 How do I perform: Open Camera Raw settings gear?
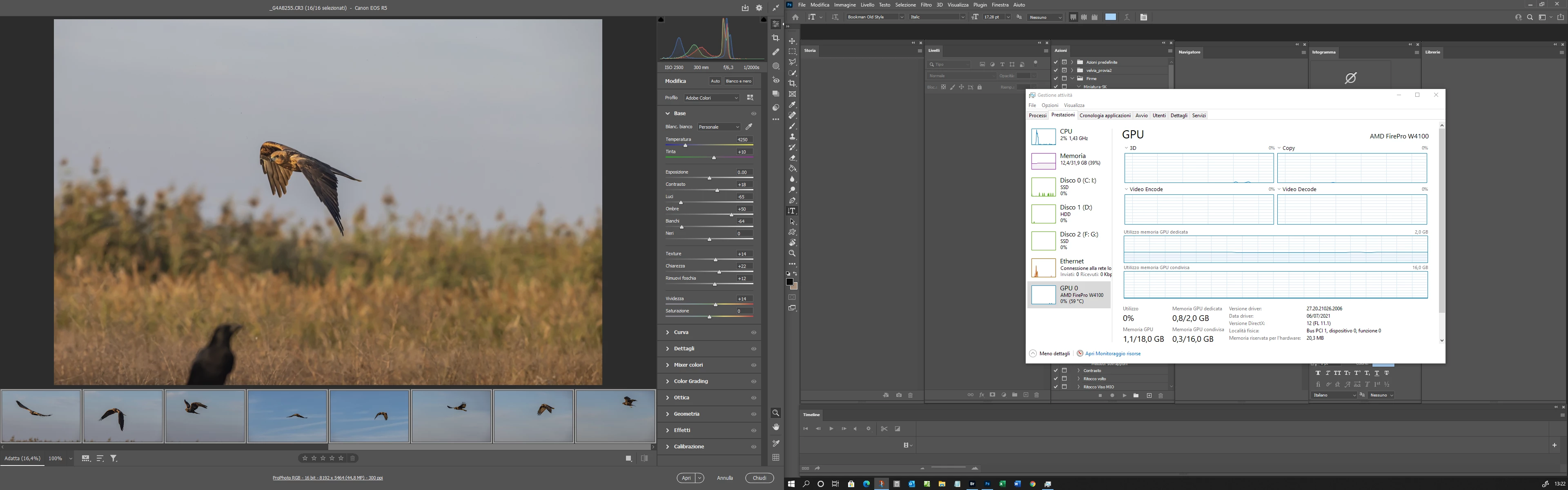click(759, 8)
